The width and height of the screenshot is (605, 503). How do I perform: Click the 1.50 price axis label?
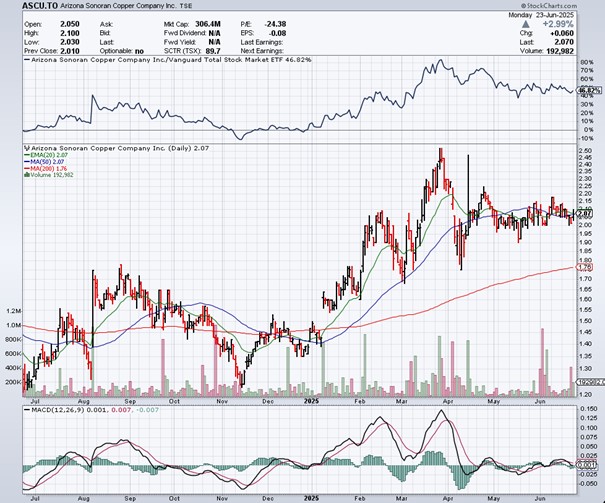point(585,321)
